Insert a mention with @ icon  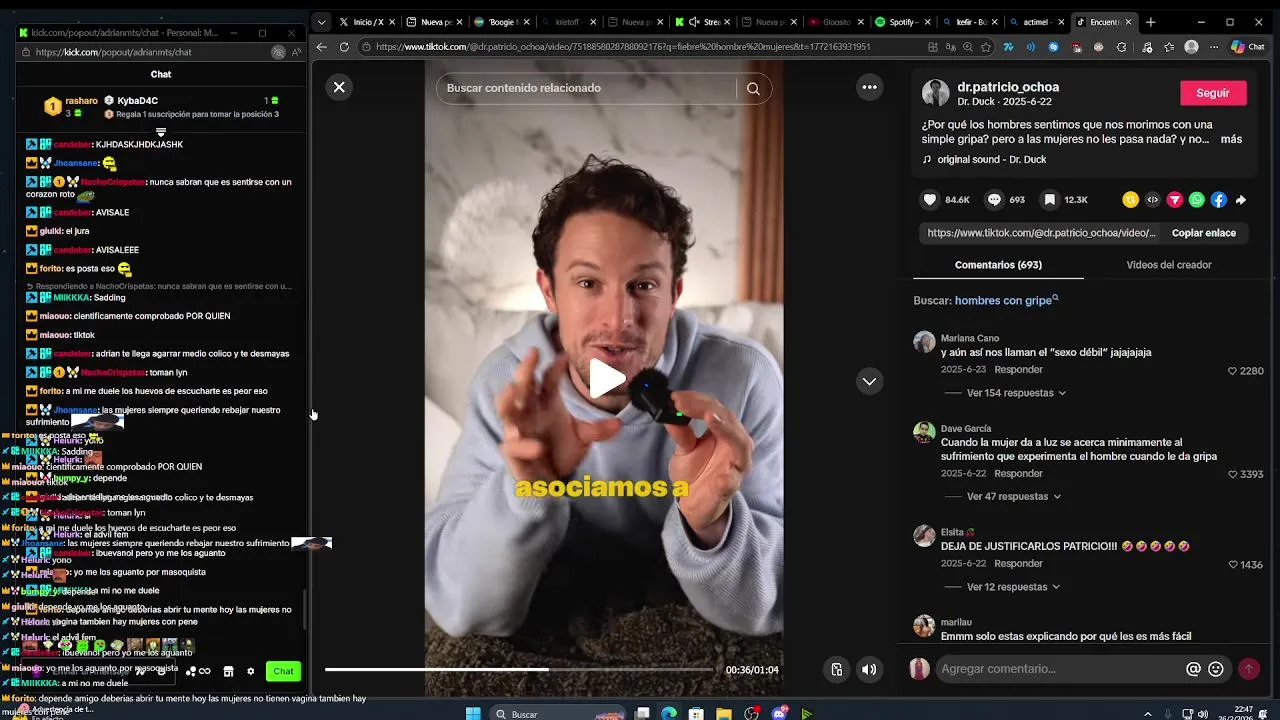coord(1193,669)
